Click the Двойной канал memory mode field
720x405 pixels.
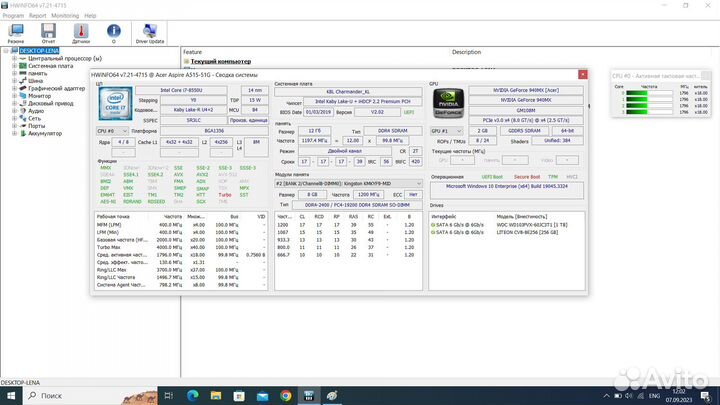[344, 151]
